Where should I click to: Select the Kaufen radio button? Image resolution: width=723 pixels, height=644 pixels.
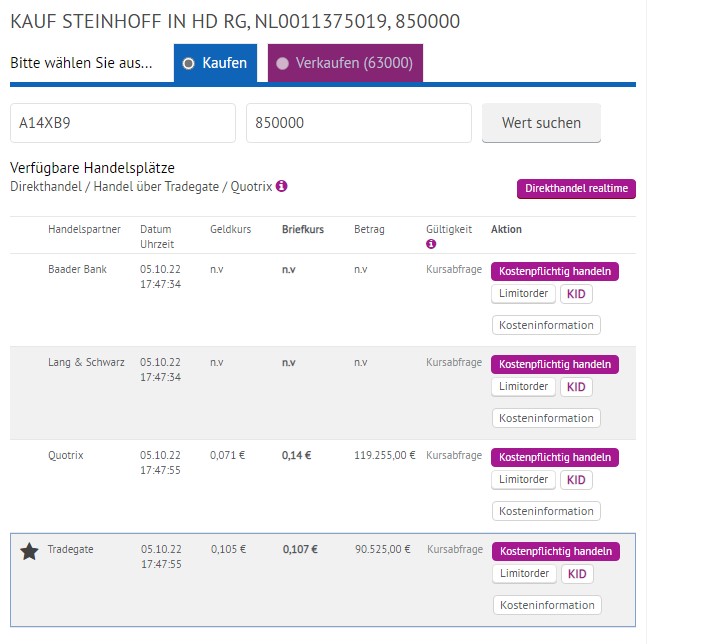(188, 63)
